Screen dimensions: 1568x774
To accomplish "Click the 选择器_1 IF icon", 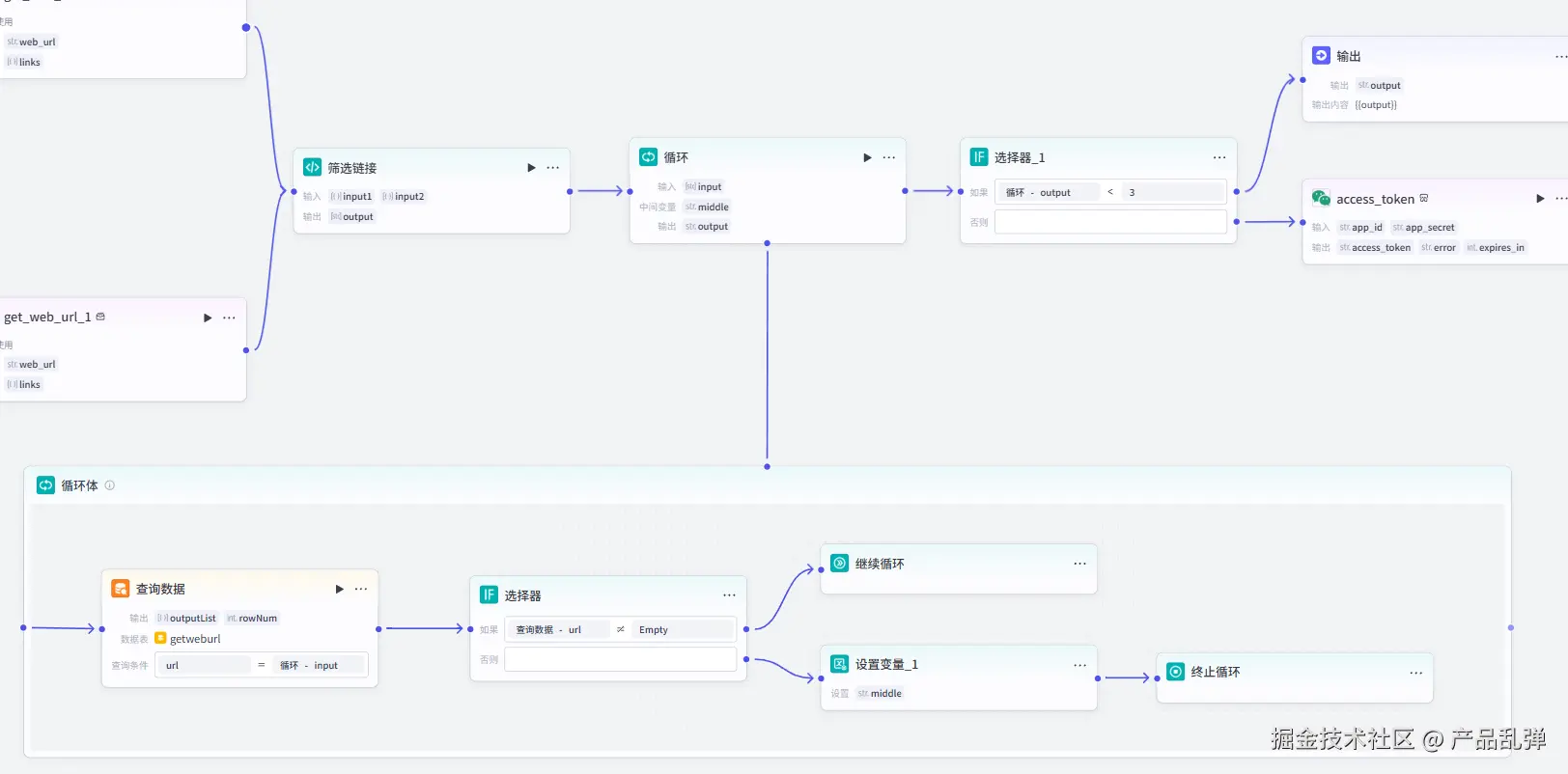I will click(x=979, y=156).
